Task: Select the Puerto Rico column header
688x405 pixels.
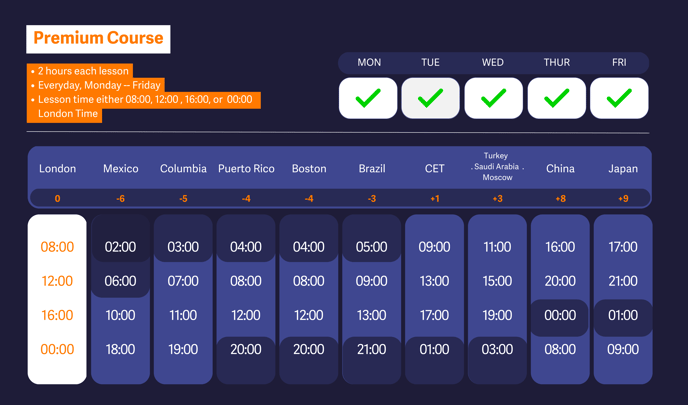Action: [246, 169]
